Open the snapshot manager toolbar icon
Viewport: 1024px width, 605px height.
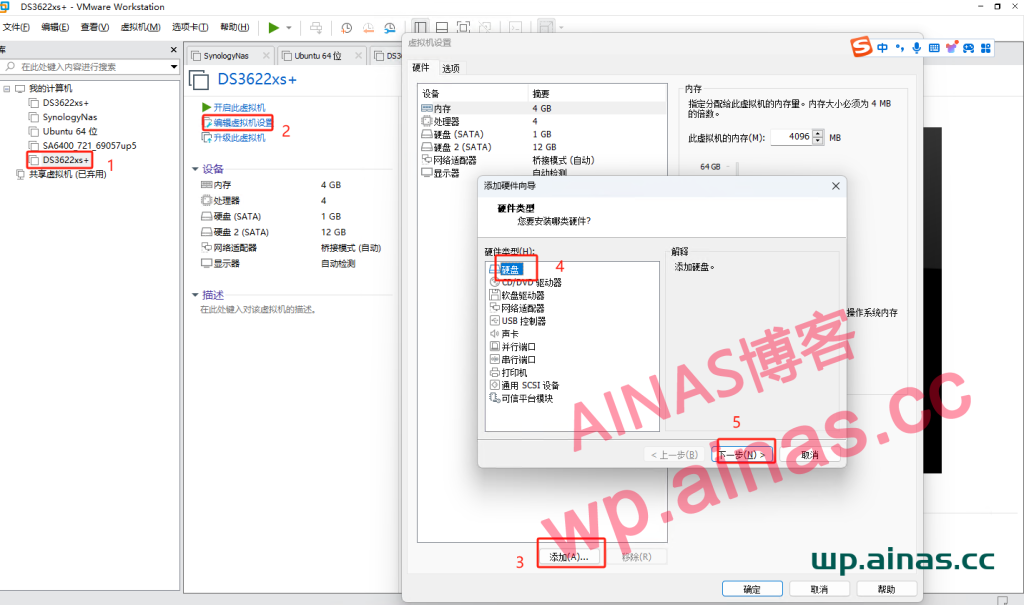(390, 27)
